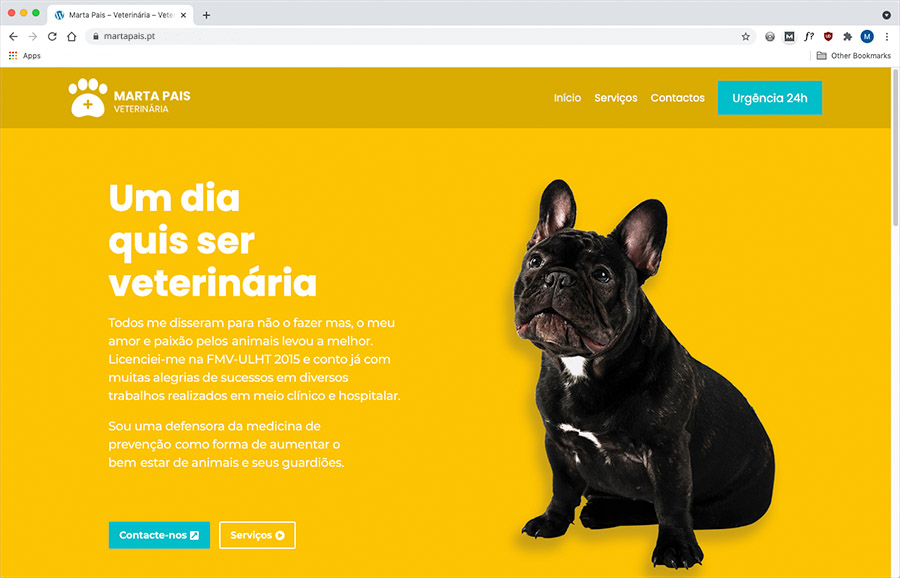Open the uBlock shield extension
This screenshot has width=900, height=578.
click(x=828, y=36)
